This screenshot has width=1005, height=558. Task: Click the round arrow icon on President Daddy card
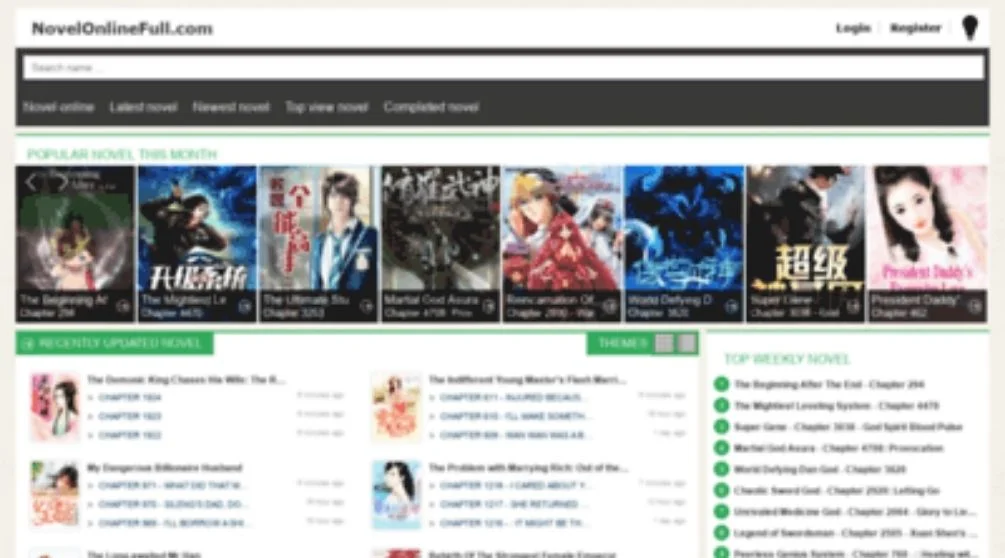tap(976, 307)
